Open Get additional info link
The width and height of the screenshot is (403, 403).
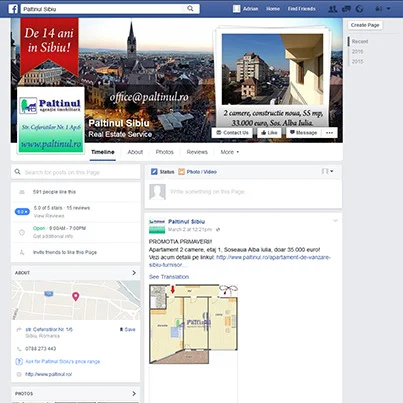coord(53,236)
